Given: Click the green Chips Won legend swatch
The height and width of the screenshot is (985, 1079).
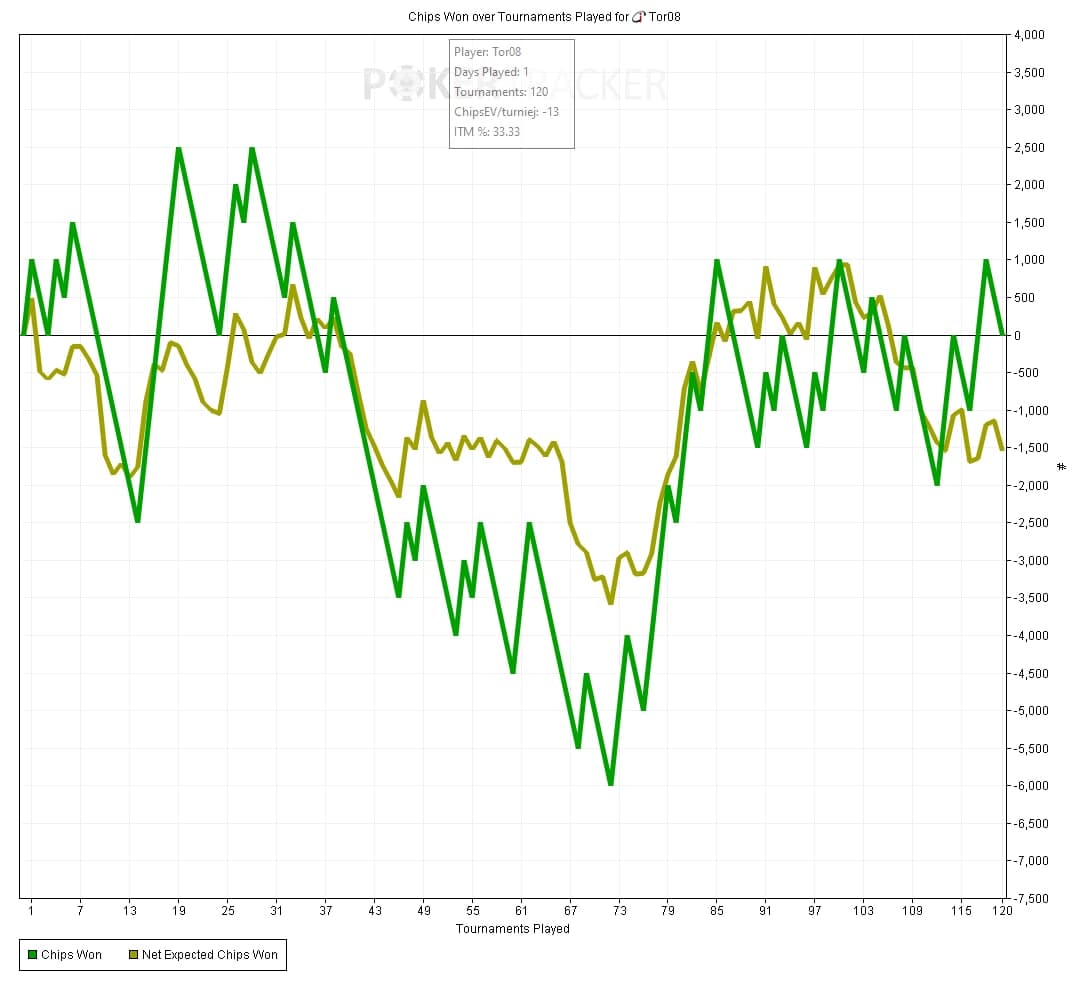Looking at the screenshot, I should 32,955.
